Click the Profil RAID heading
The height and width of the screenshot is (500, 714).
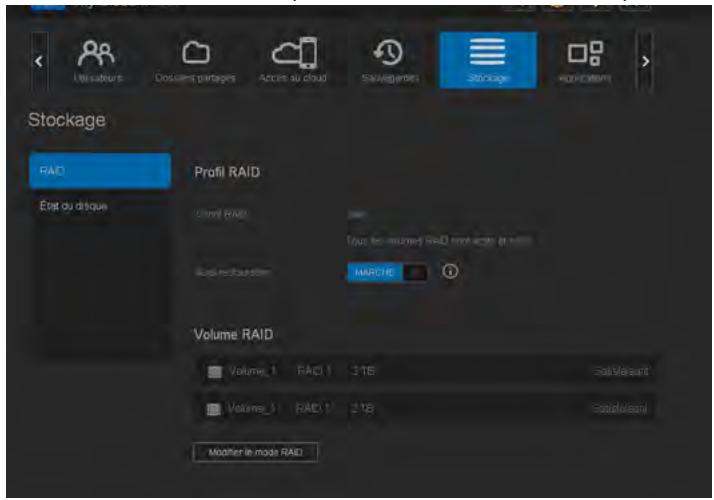(x=227, y=172)
